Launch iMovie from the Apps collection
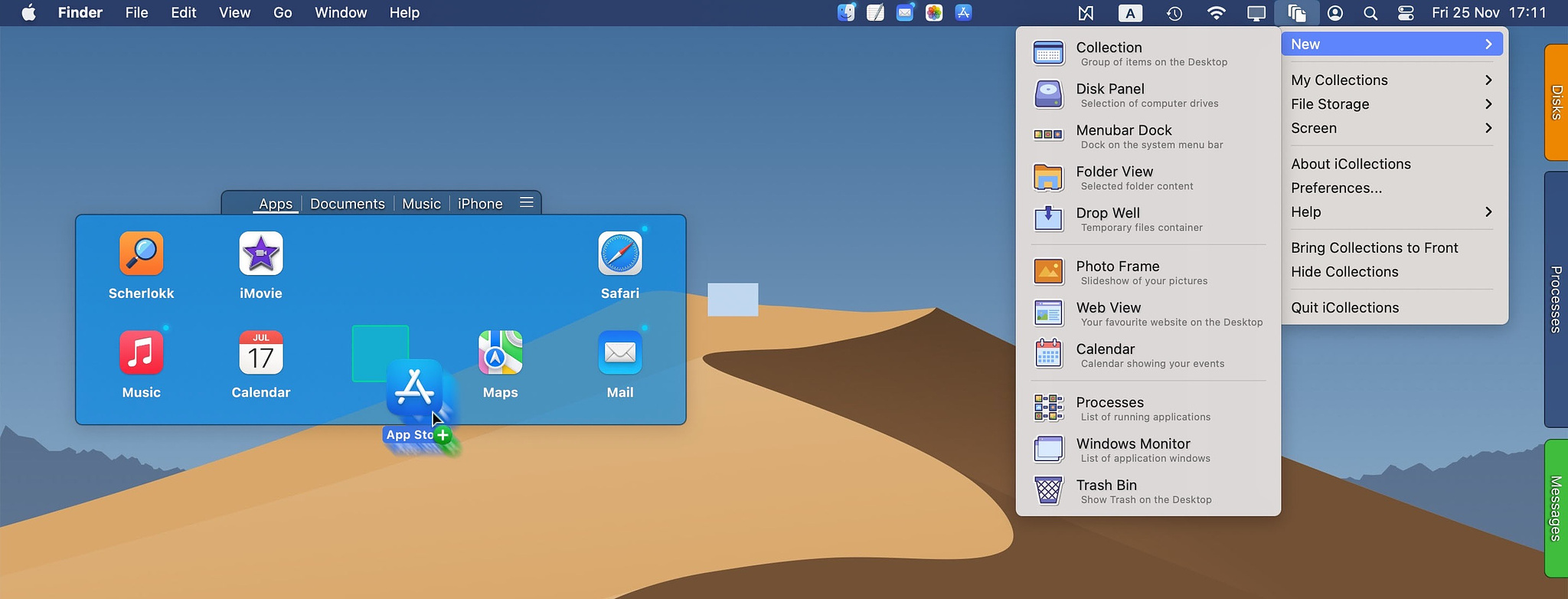Viewport: 1568px width, 599px height. tap(261, 254)
